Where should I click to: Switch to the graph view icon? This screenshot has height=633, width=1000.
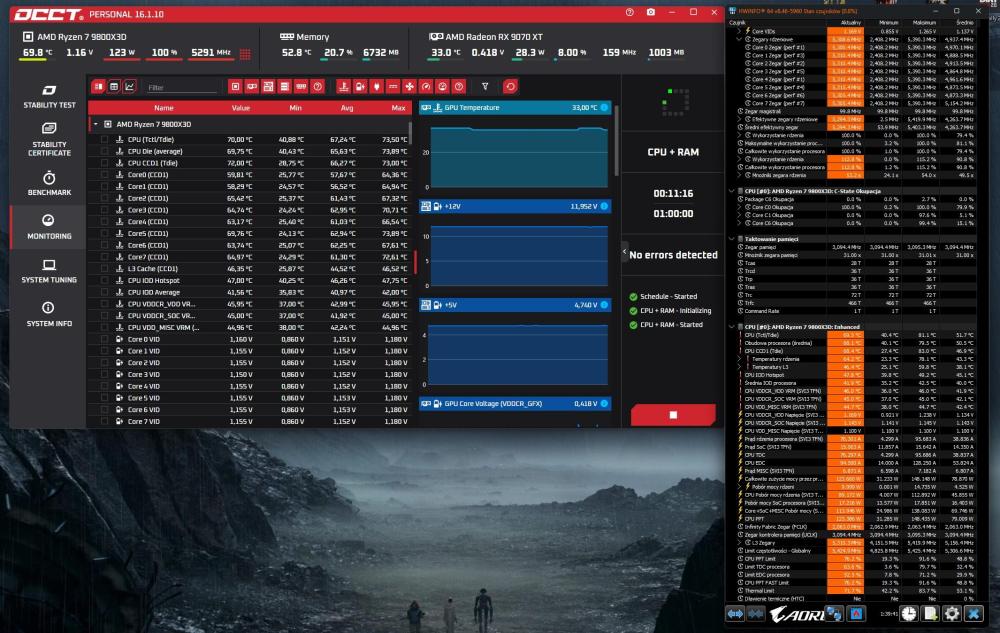[130, 87]
